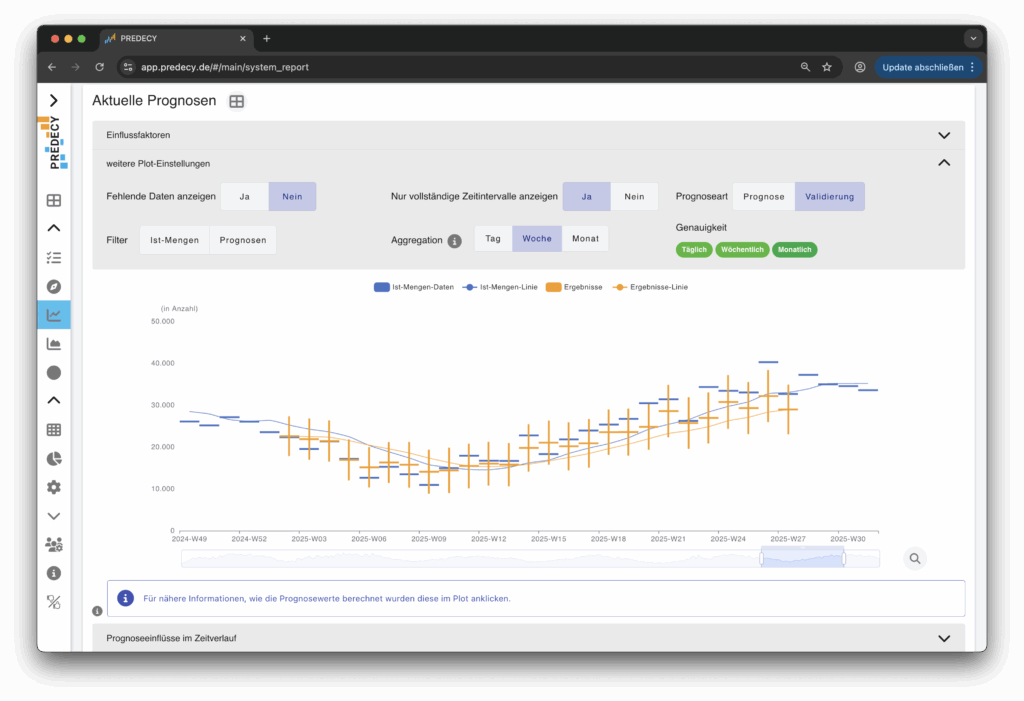Open settings gear in the sidebar

pyautogui.click(x=54, y=487)
